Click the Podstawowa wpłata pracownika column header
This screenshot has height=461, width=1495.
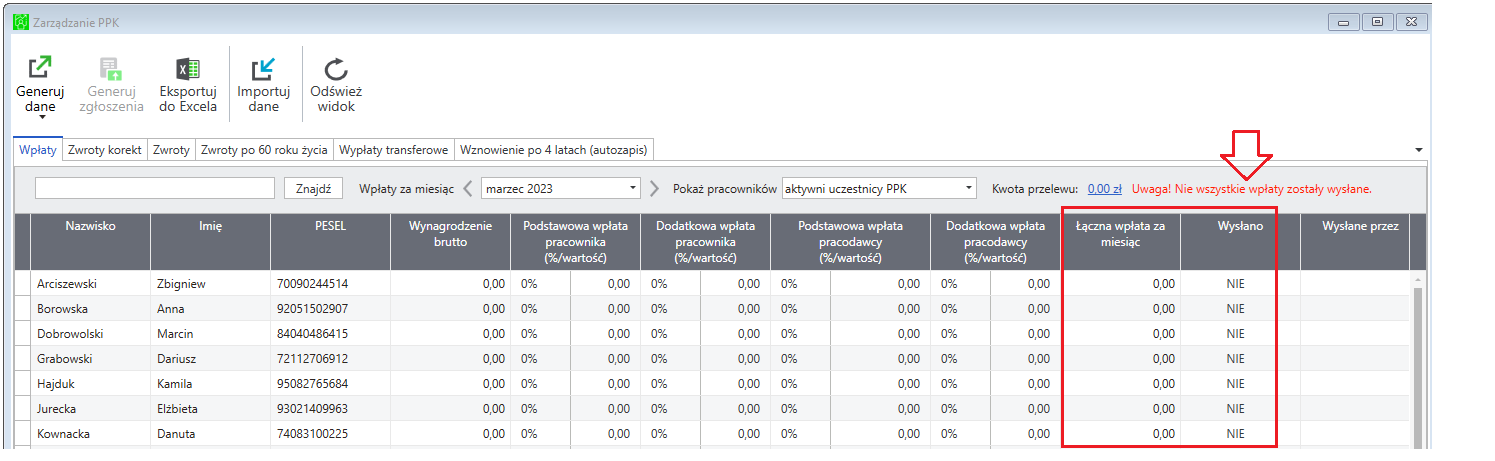575,241
